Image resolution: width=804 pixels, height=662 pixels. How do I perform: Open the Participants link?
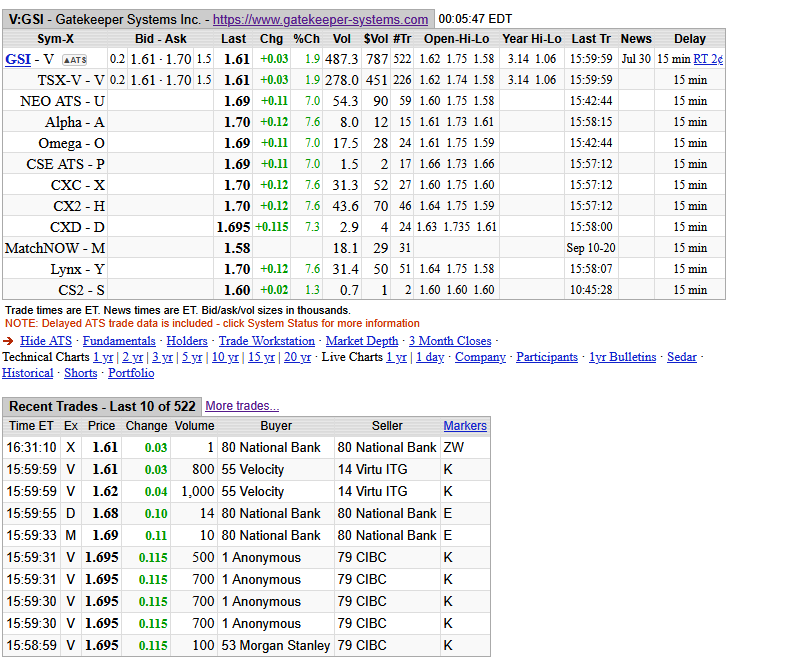[547, 357]
